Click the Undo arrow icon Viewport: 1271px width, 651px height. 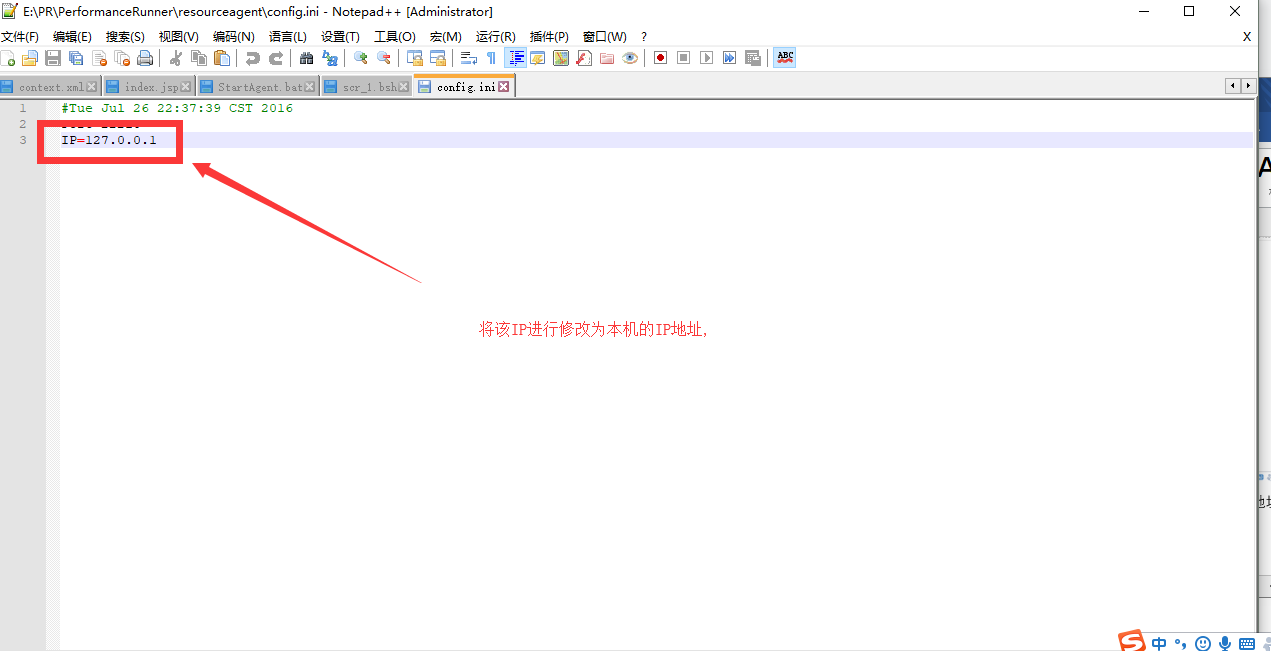[253, 58]
